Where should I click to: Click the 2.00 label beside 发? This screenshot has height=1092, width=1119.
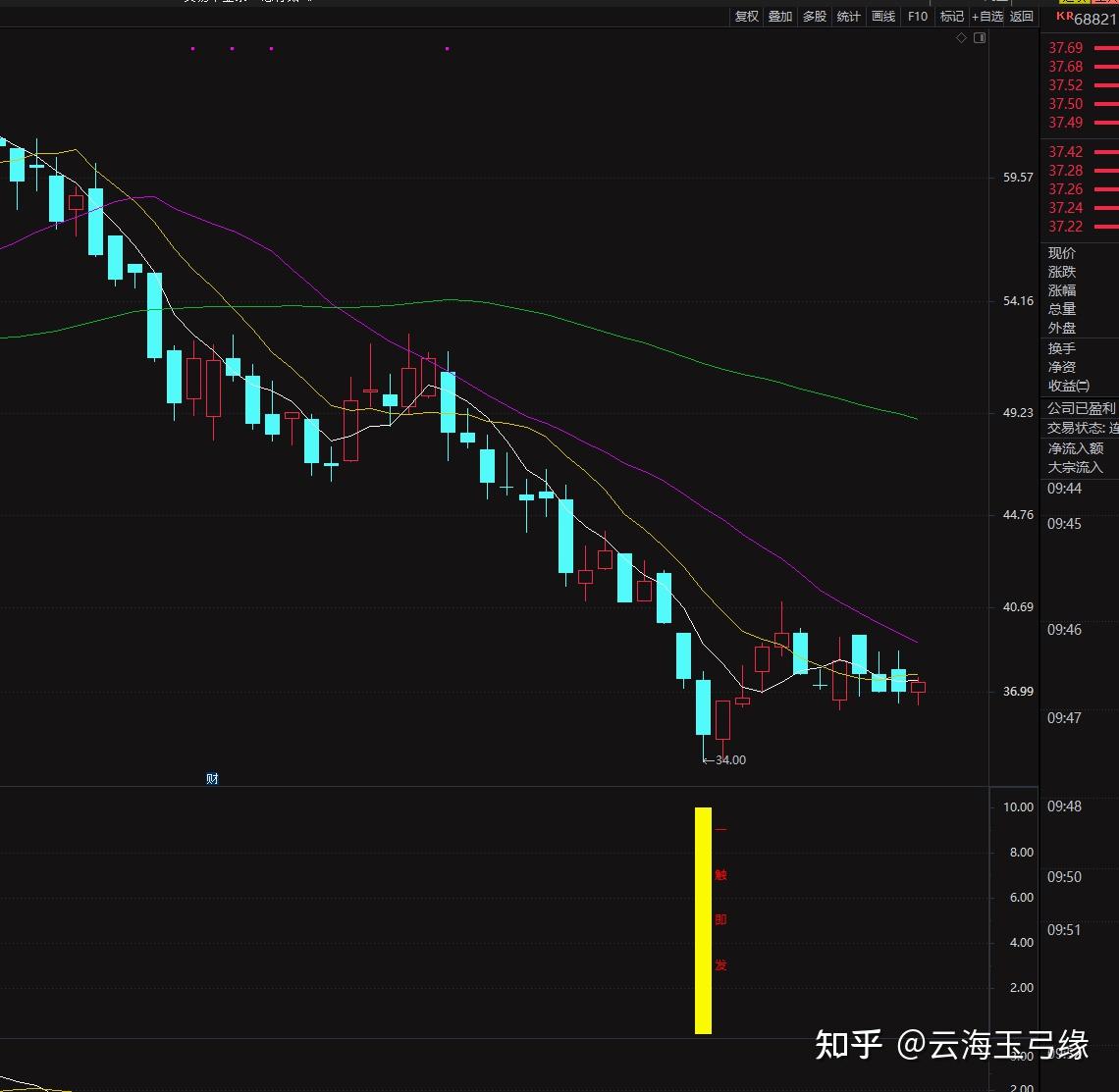coord(1021,987)
